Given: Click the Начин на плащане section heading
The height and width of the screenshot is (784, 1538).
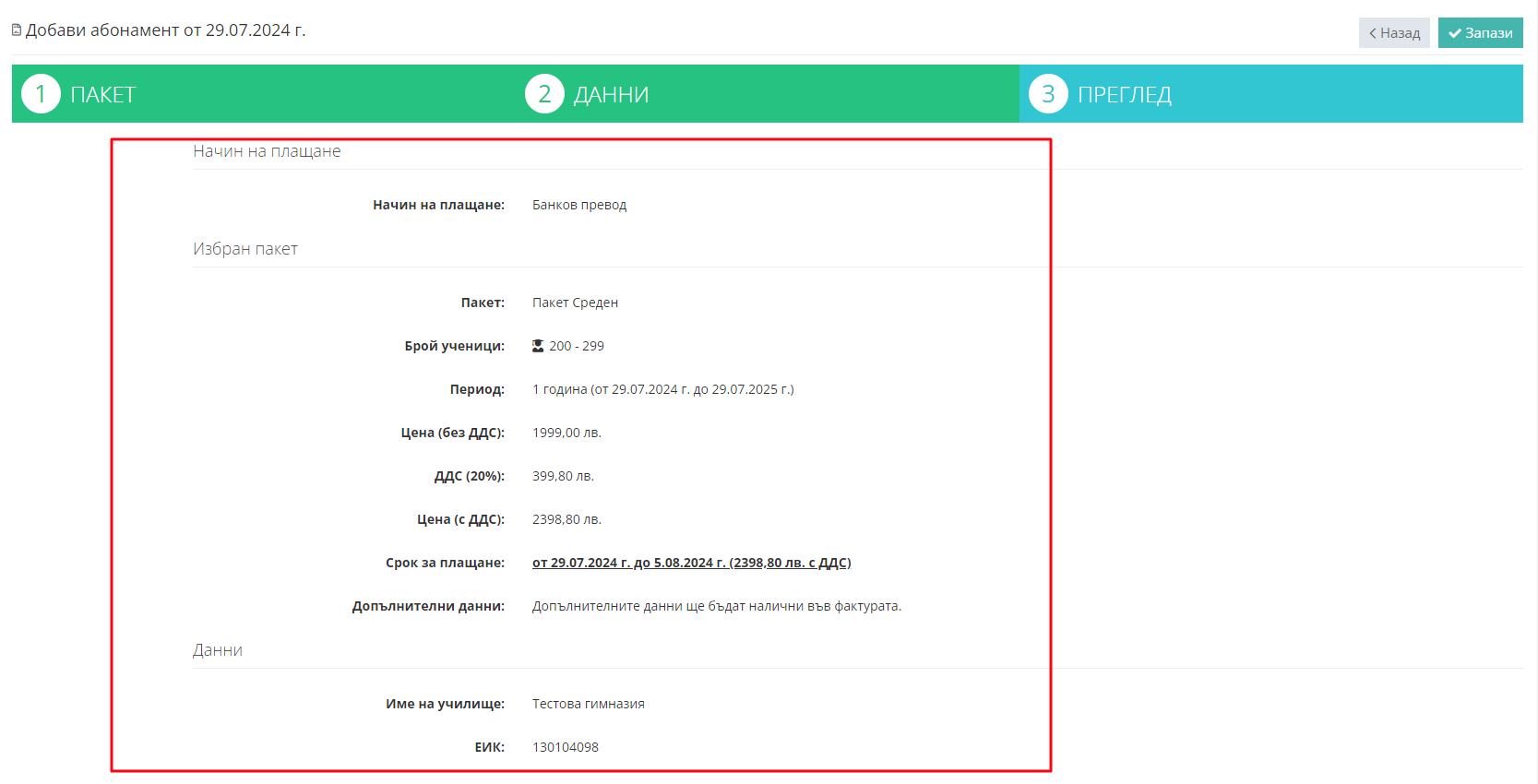Looking at the screenshot, I should click(x=267, y=151).
